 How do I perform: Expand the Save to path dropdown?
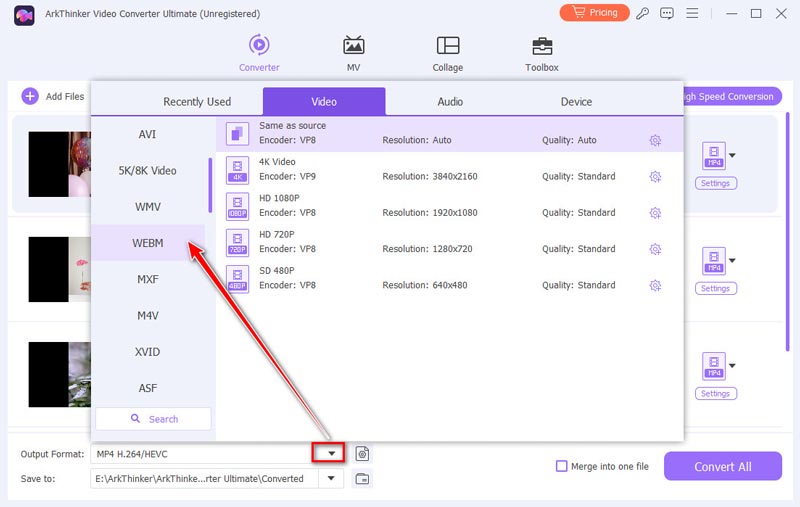coord(331,478)
